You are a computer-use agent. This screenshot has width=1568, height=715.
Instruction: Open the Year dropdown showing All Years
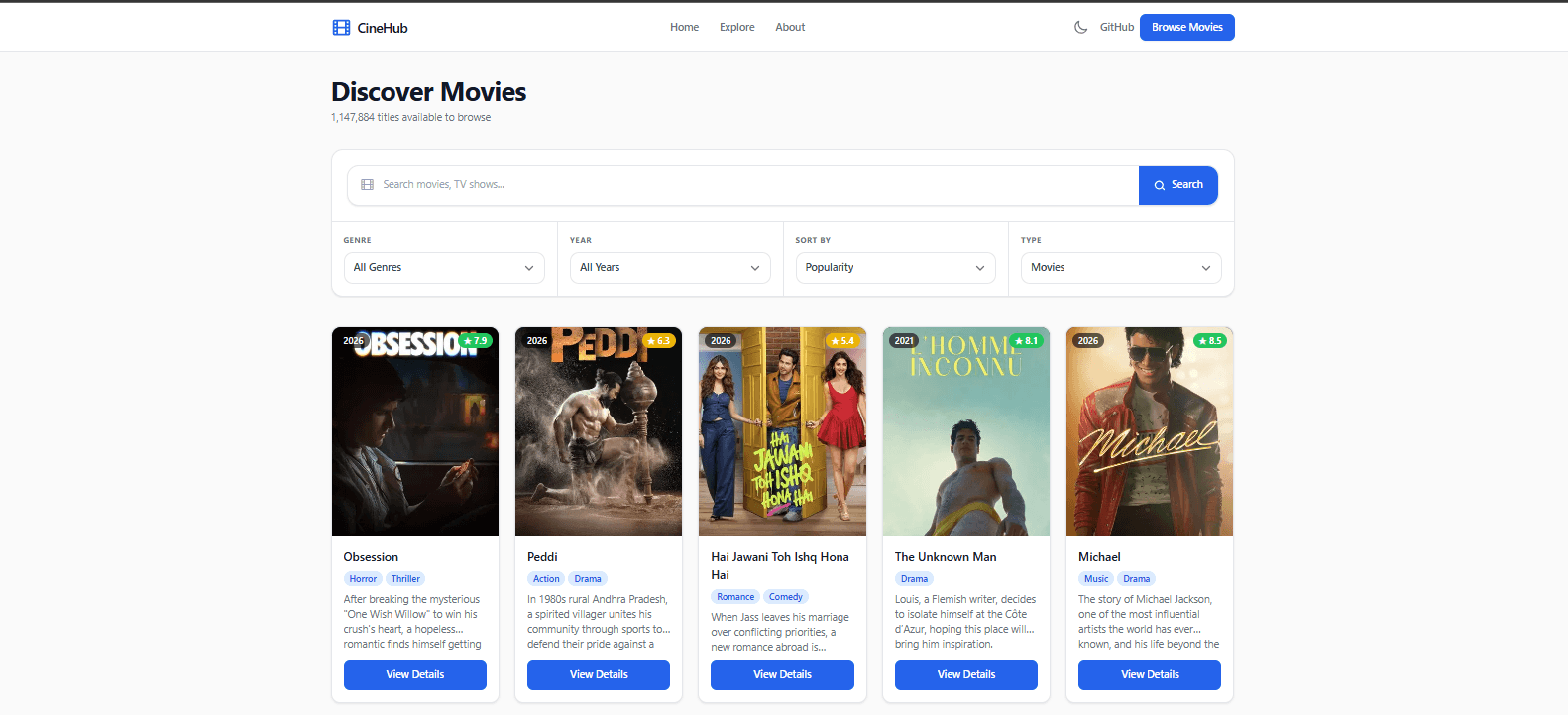670,268
